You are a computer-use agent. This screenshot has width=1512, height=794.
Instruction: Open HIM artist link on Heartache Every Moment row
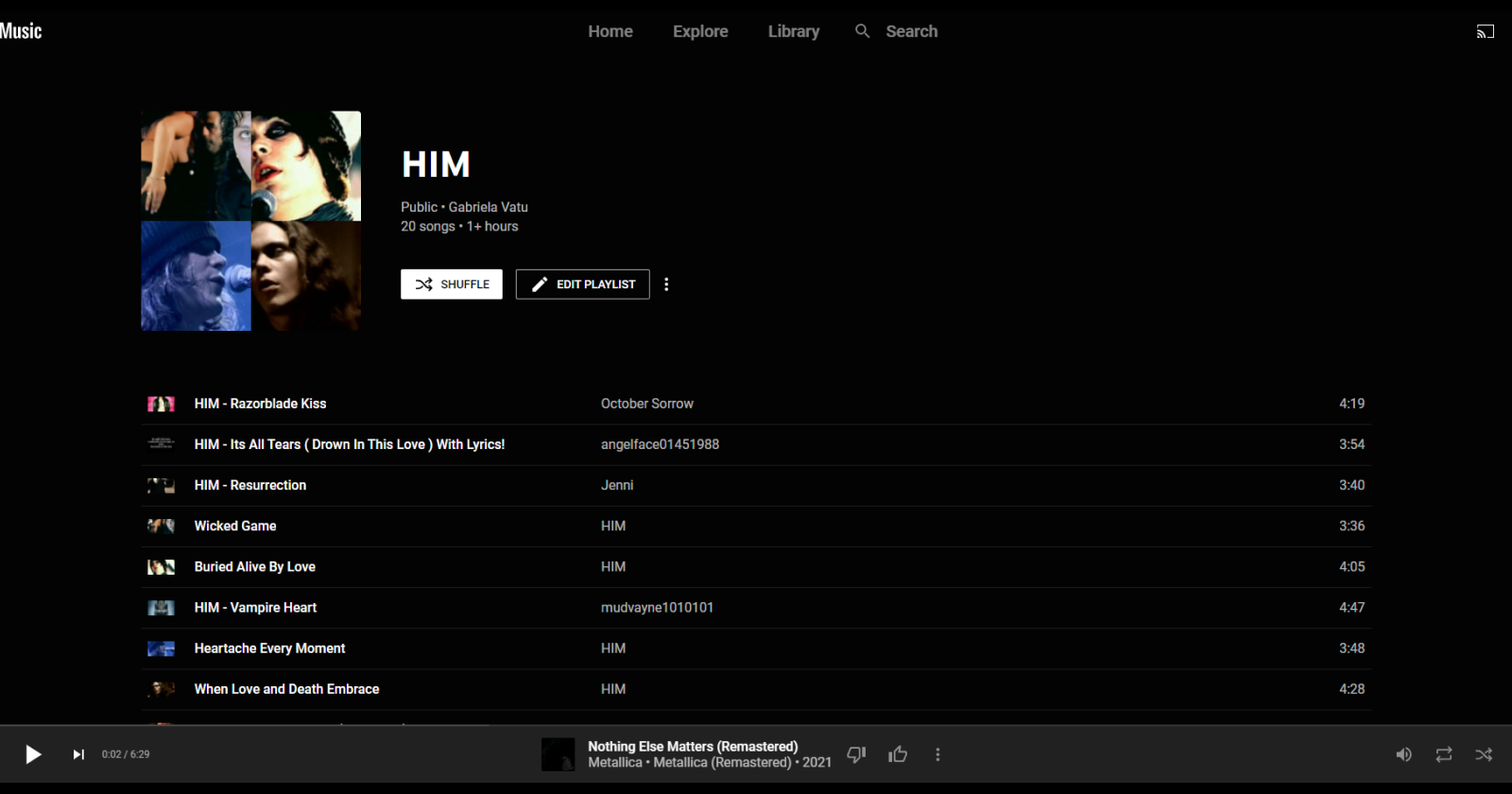tap(613, 648)
